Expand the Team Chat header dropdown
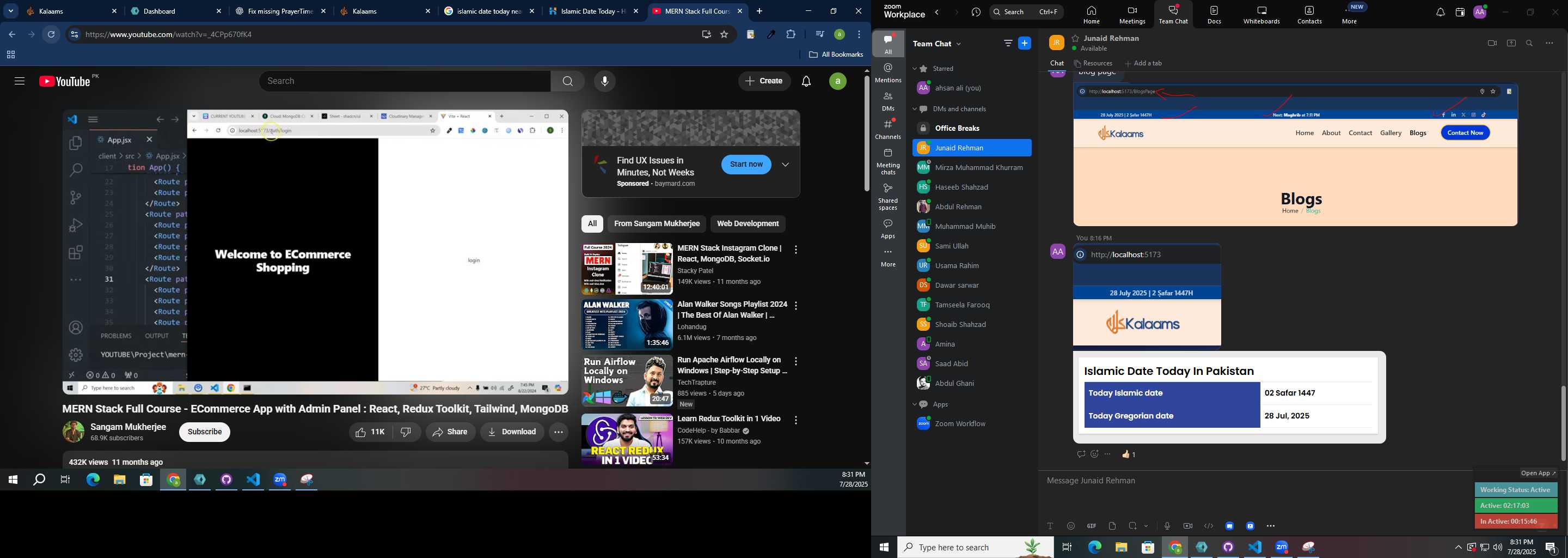Image resolution: width=1568 pixels, height=558 pixels. pyautogui.click(x=959, y=44)
